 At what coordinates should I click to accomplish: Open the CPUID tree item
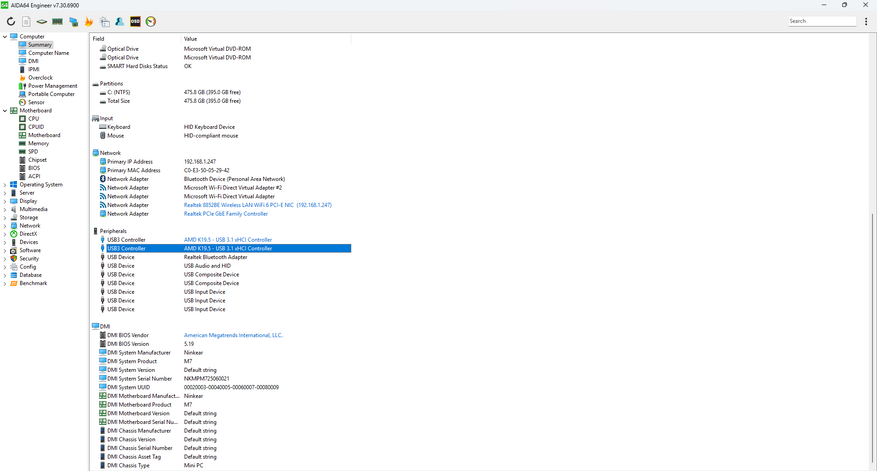[36, 127]
